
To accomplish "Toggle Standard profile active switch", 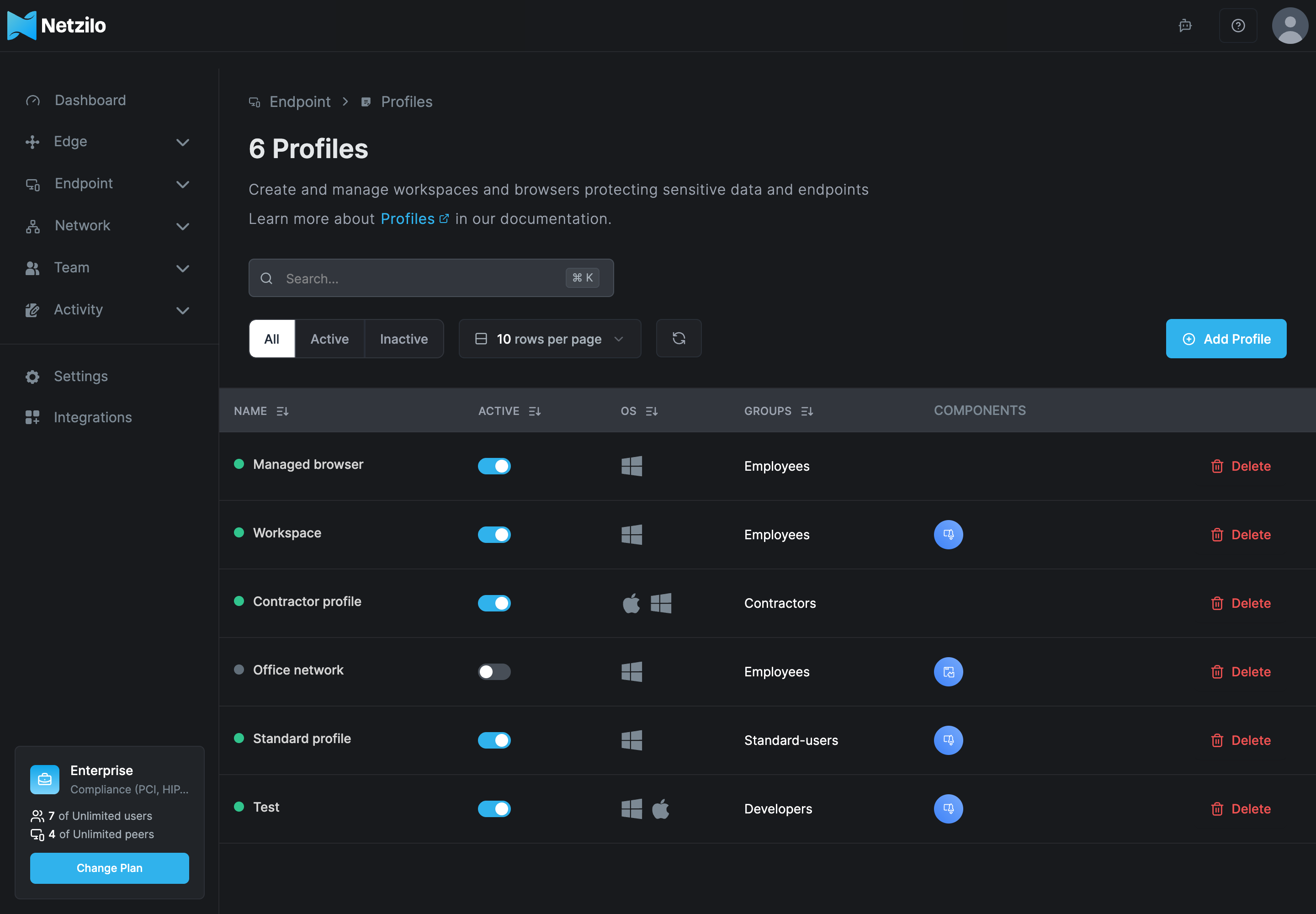I will pyautogui.click(x=494, y=740).
